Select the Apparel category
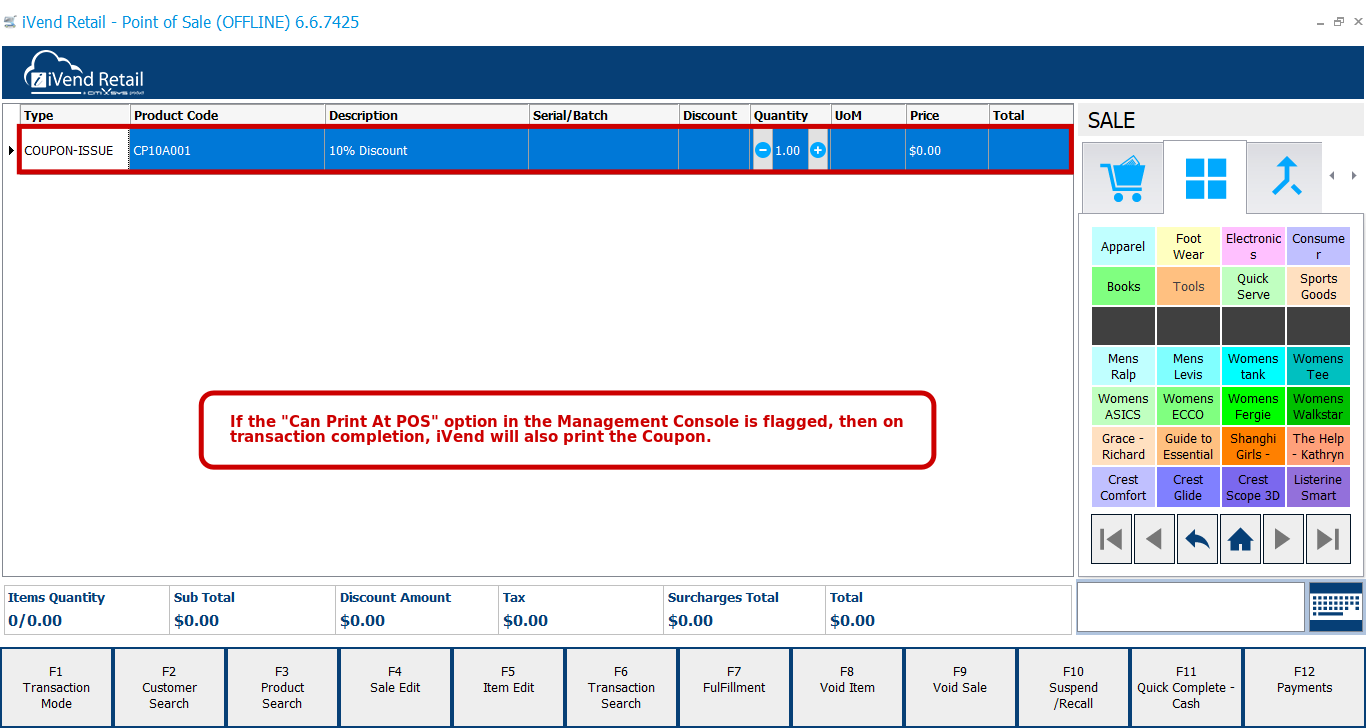 pos(1123,246)
